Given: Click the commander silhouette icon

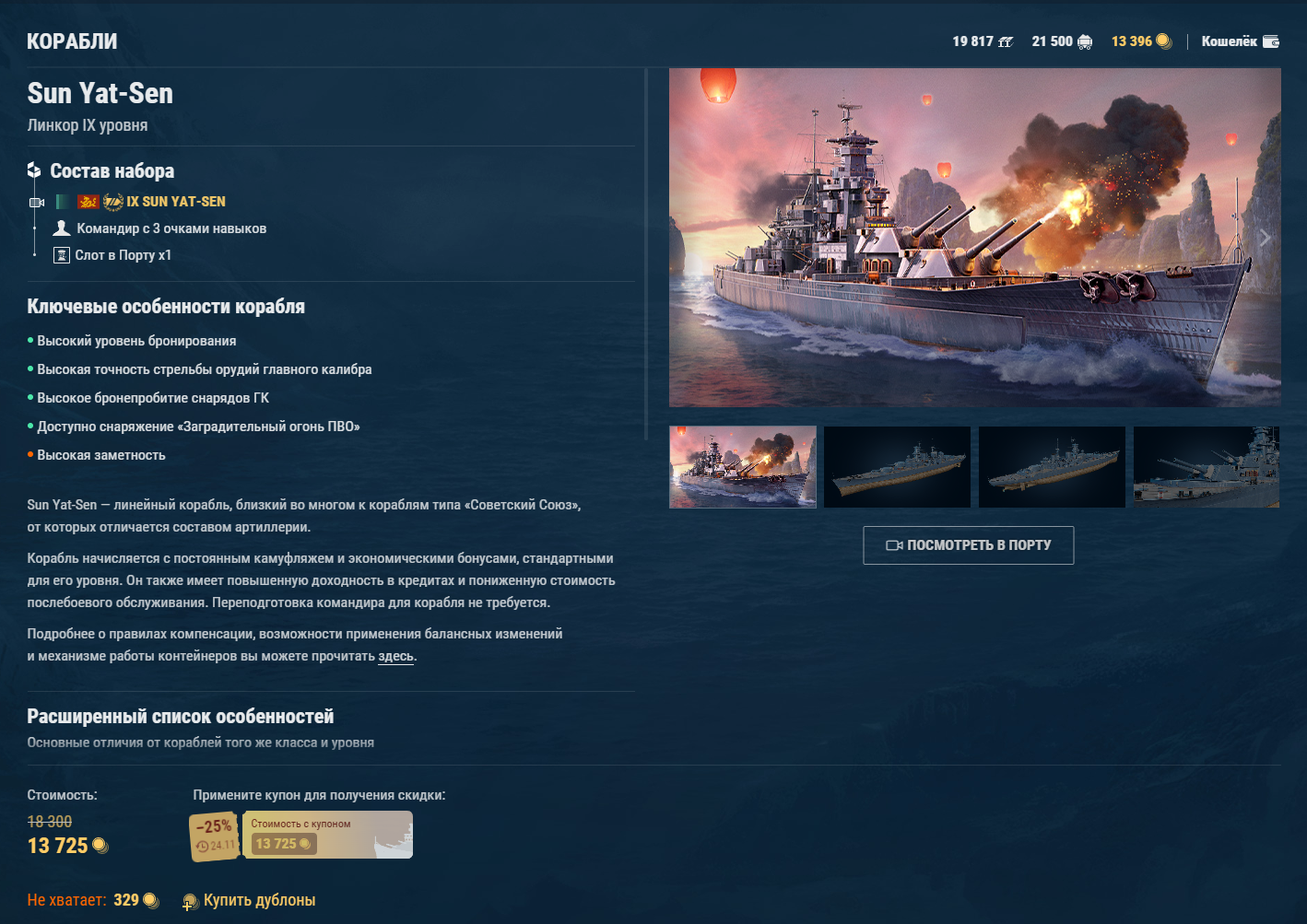Looking at the screenshot, I should [62, 228].
